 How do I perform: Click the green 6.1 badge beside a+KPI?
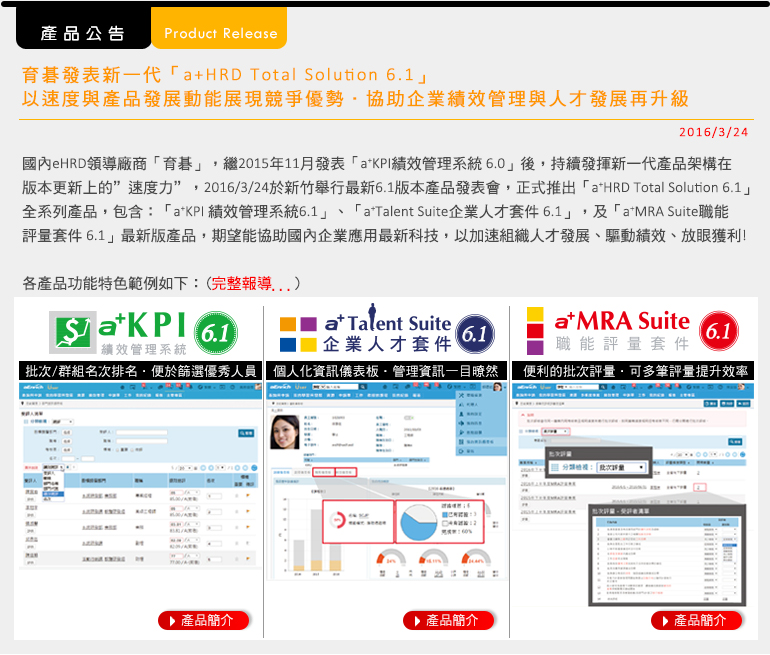[x=216, y=333]
